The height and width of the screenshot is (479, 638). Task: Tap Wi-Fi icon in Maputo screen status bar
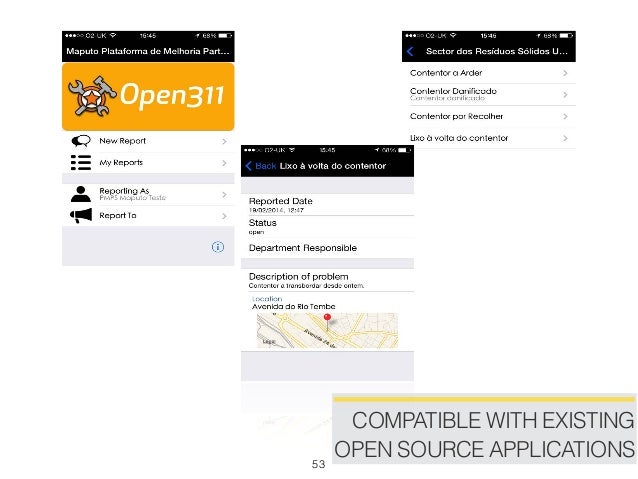click(x=113, y=35)
